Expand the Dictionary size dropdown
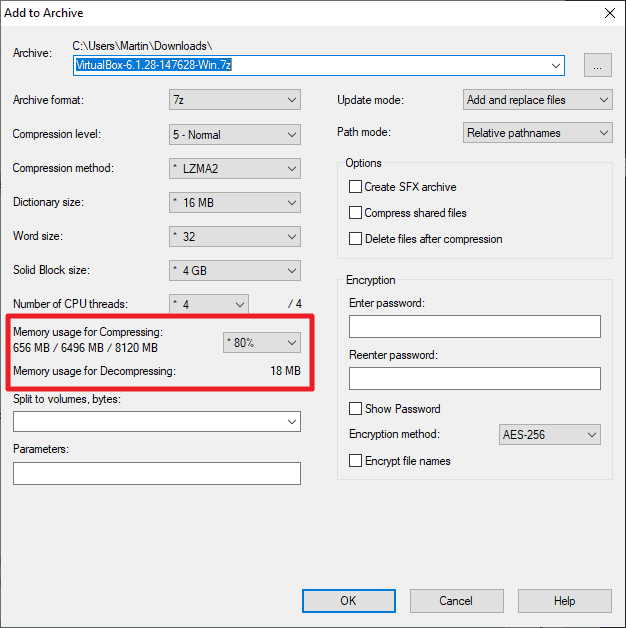 (x=235, y=202)
